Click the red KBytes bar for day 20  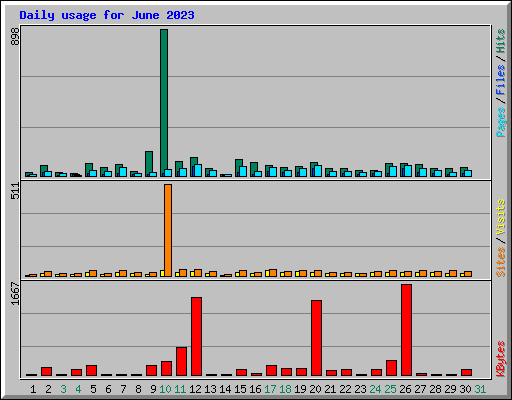click(316, 338)
